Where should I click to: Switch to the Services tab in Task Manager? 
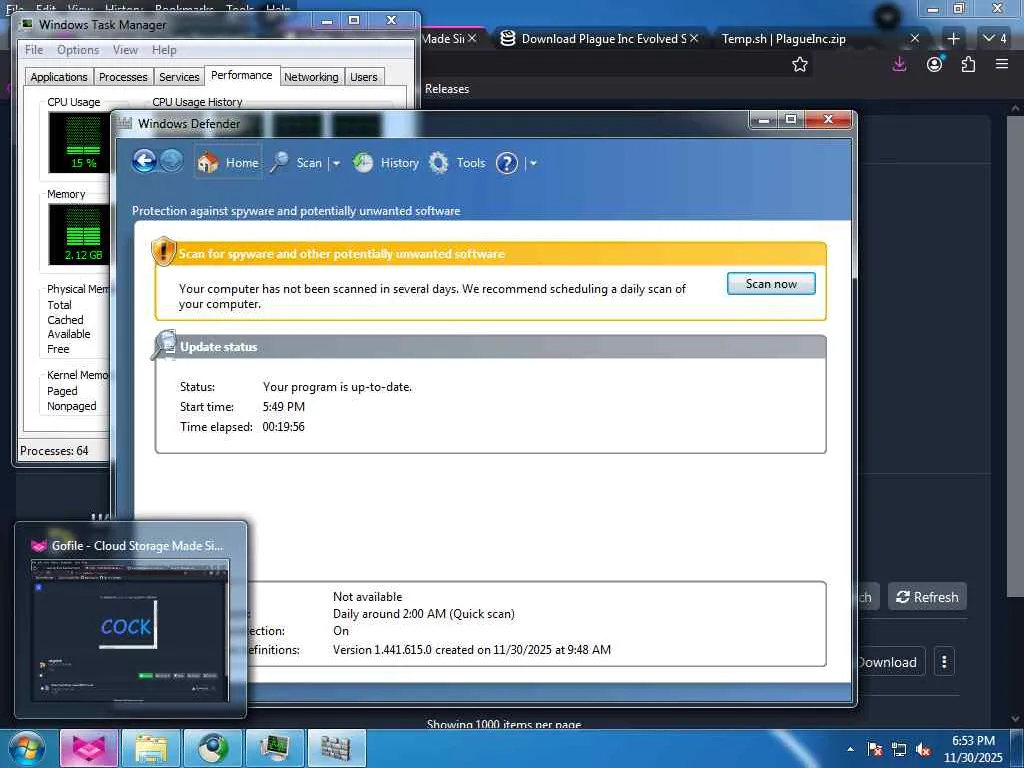point(179,77)
